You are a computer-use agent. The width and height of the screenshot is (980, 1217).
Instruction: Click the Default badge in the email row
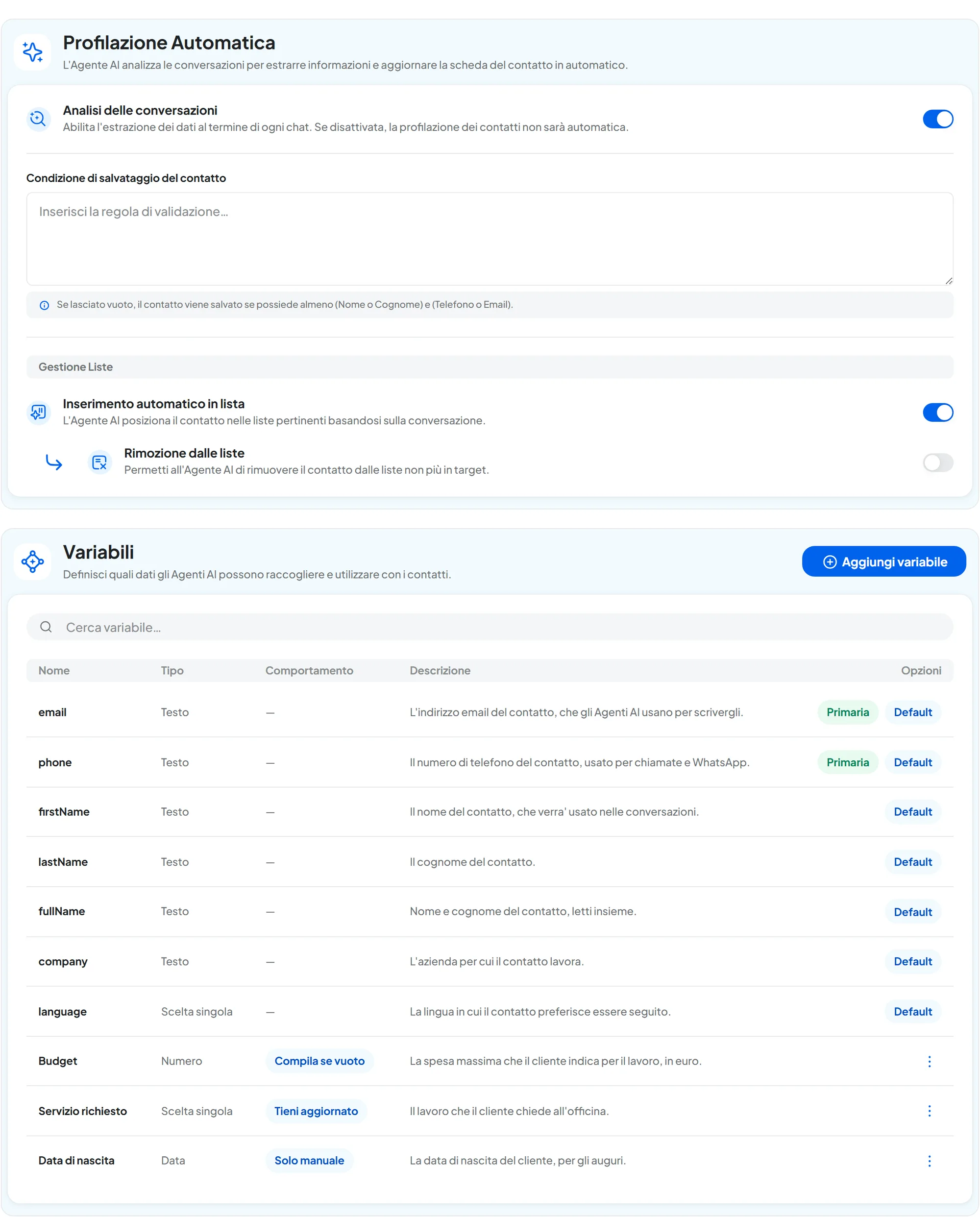pyautogui.click(x=912, y=712)
